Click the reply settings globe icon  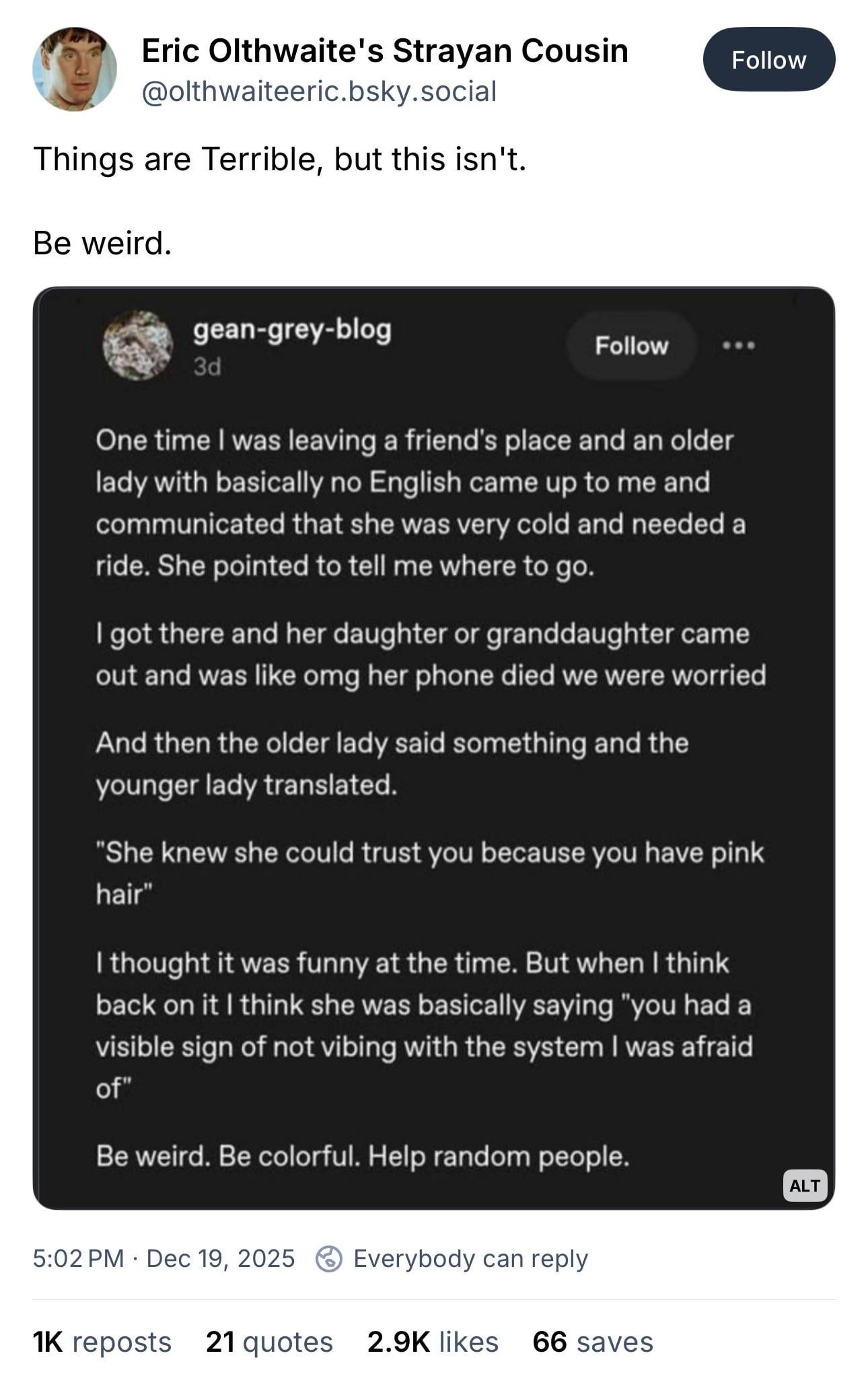pyautogui.click(x=329, y=1258)
